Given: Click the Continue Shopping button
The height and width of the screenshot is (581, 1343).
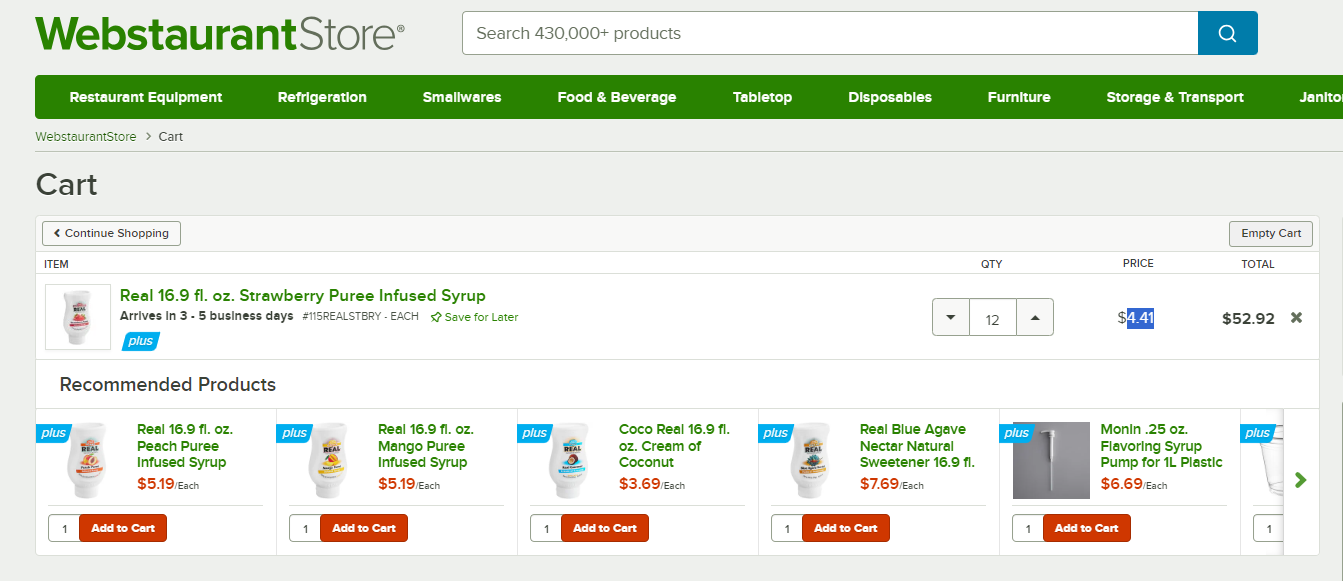Looking at the screenshot, I should 111,233.
